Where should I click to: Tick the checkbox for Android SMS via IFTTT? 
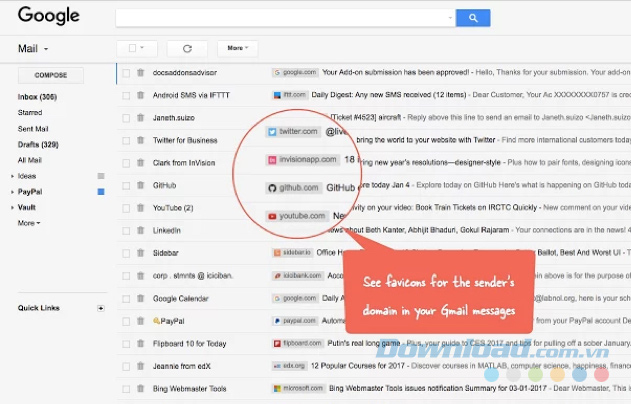[126, 96]
